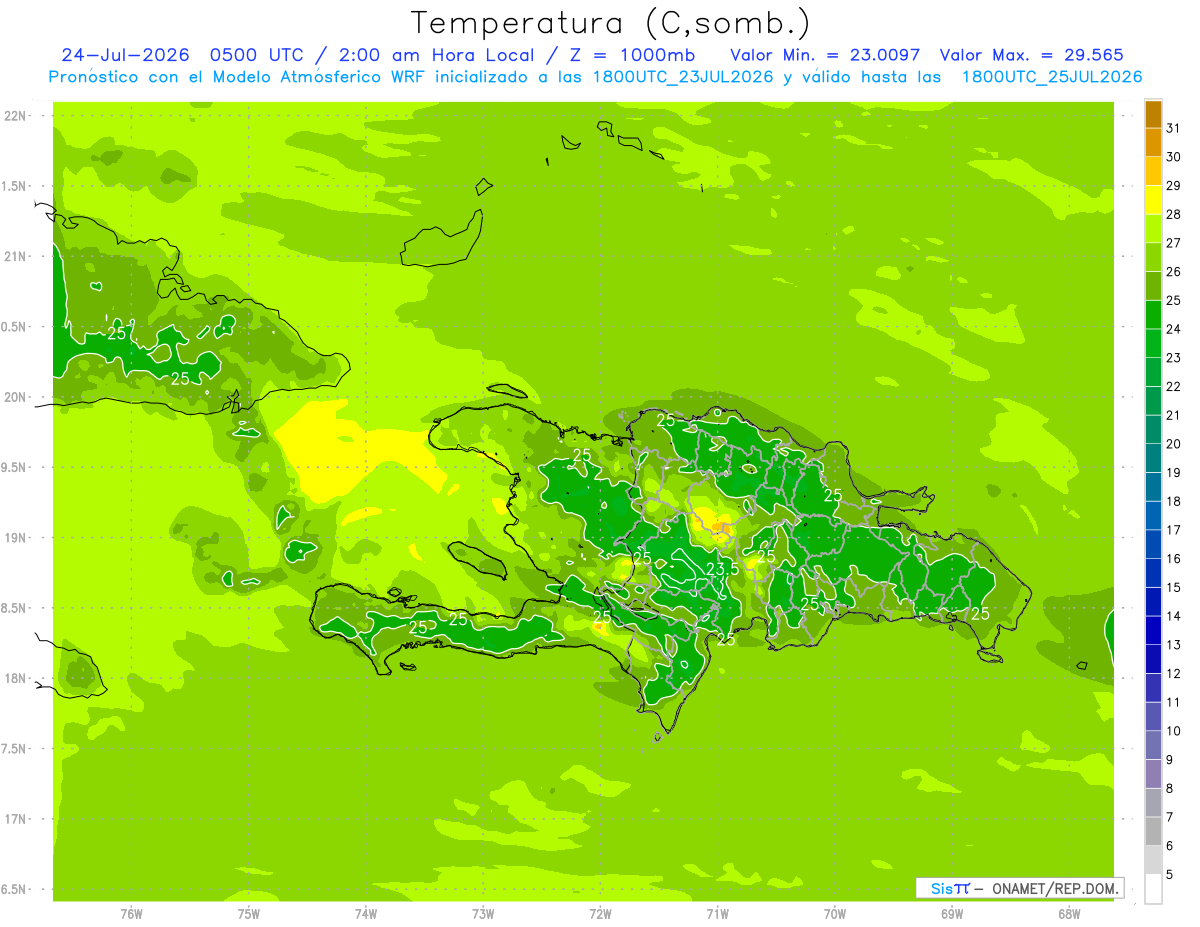Click the "21N" latitude label

click(14, 257)
